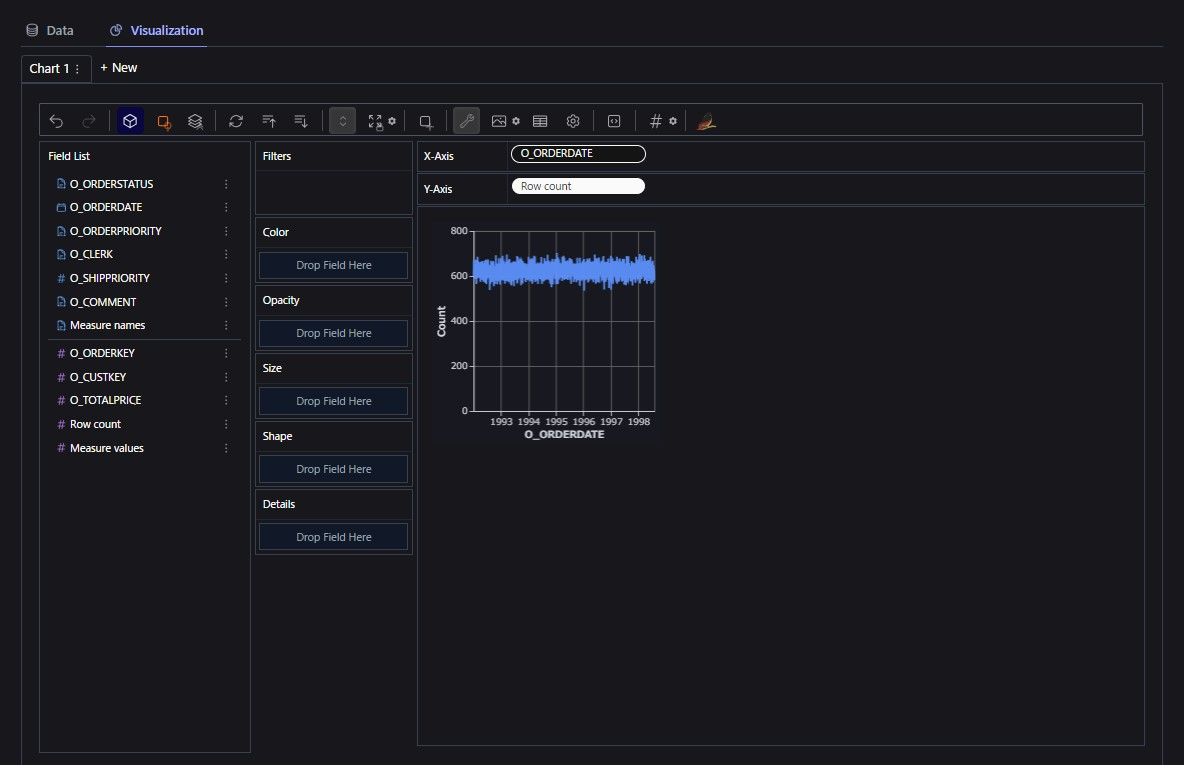Click the redo arrow icon
This screenshot has height=765, width=1184.
[x=88, y=121]
